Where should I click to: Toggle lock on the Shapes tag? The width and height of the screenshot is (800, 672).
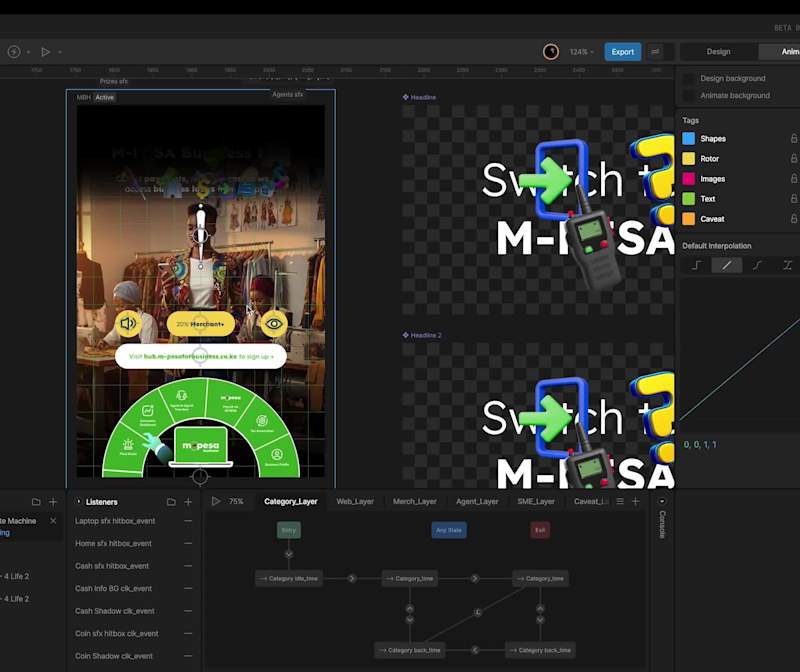pos(794,139)
